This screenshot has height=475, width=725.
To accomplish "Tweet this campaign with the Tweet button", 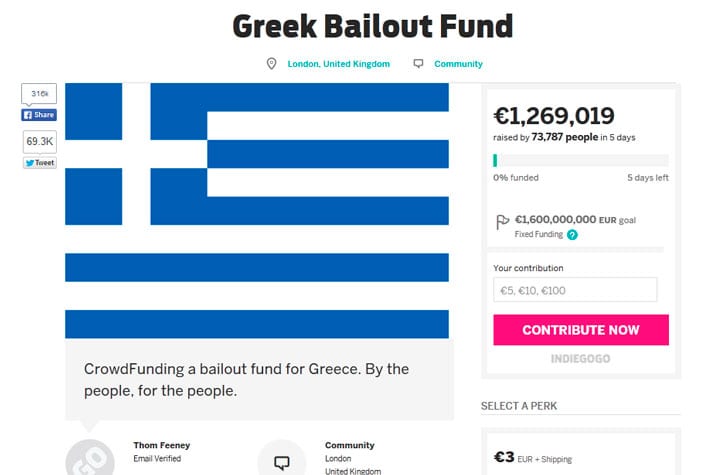I will click(x=39, y=162).
